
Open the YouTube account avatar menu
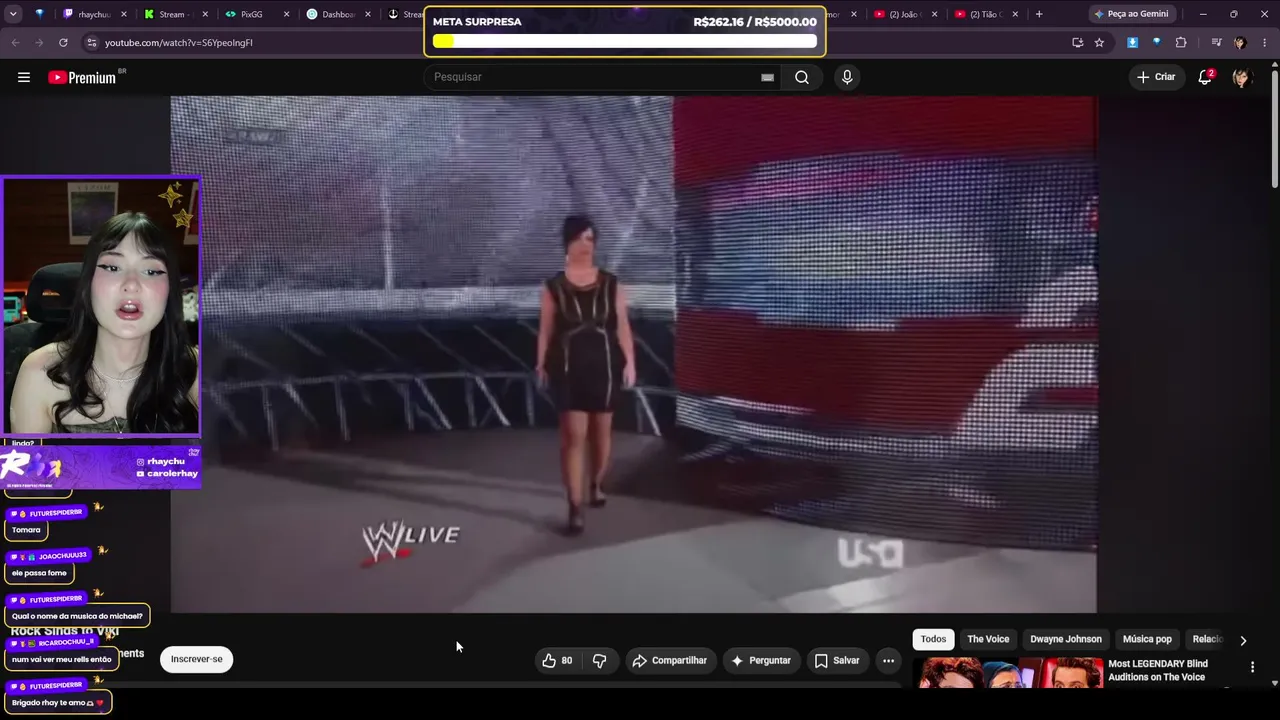(x=1242, y=77)
